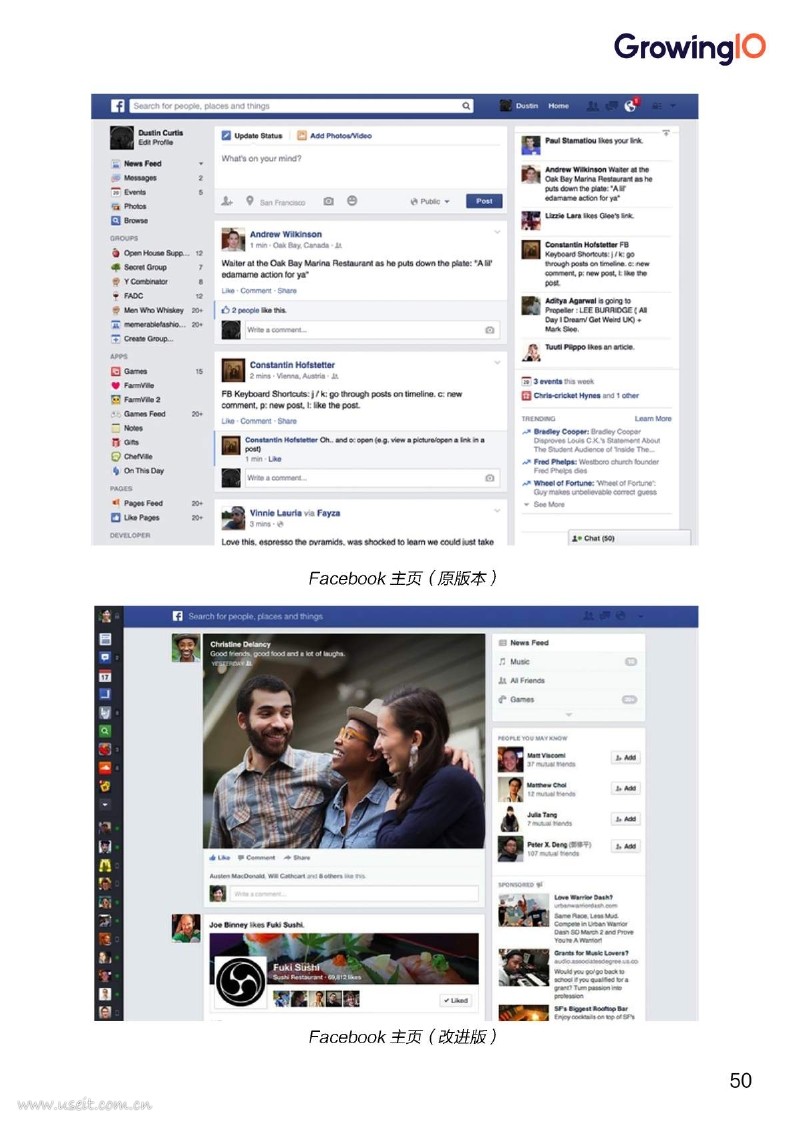This screenshot has height=1123, width=794.
Task: Click Messages icon in left sidebar
Action: [x=115, y=178]
